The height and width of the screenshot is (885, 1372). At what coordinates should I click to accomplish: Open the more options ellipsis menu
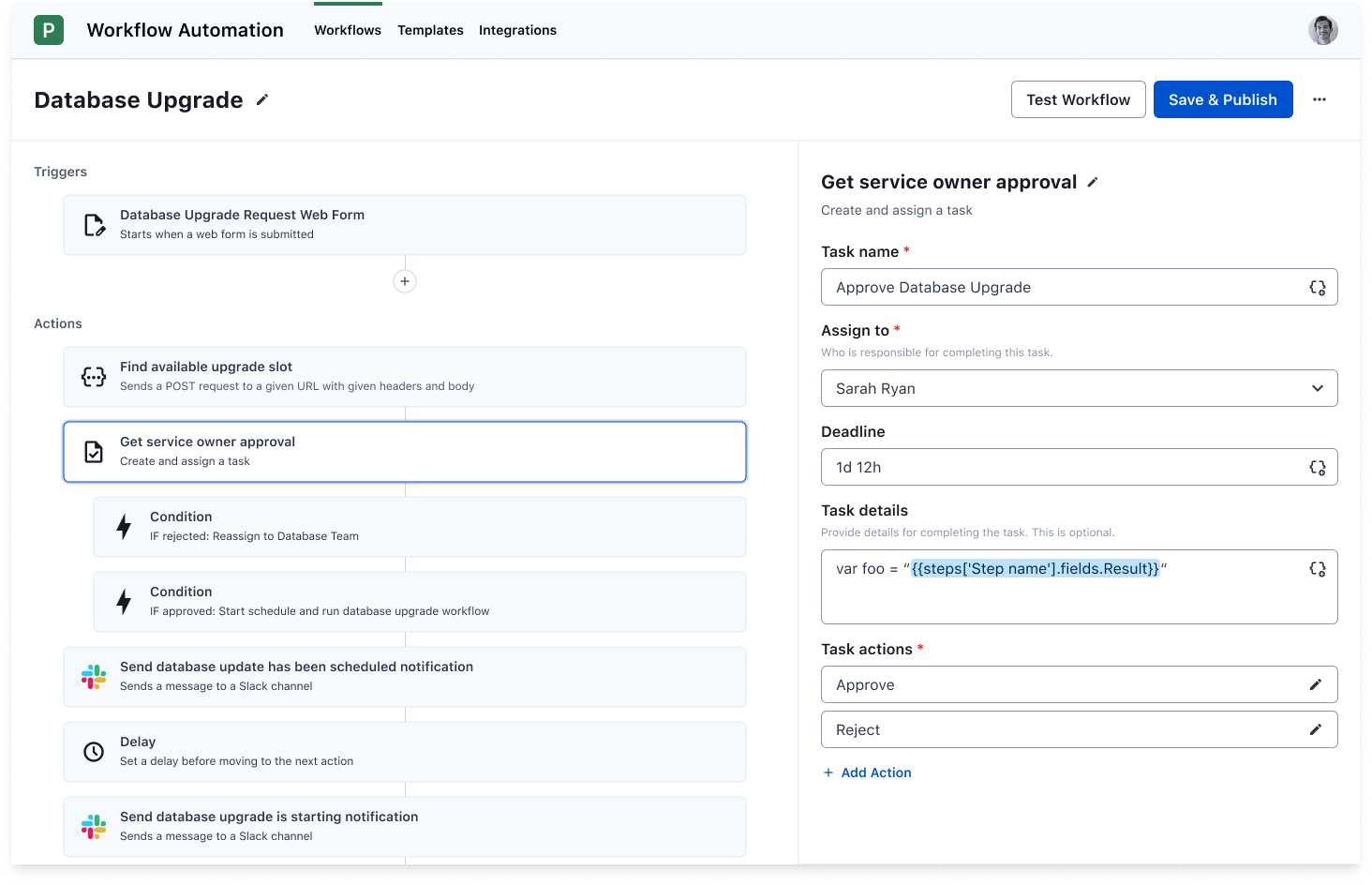pyautogui.click(x=1320, y=99)
